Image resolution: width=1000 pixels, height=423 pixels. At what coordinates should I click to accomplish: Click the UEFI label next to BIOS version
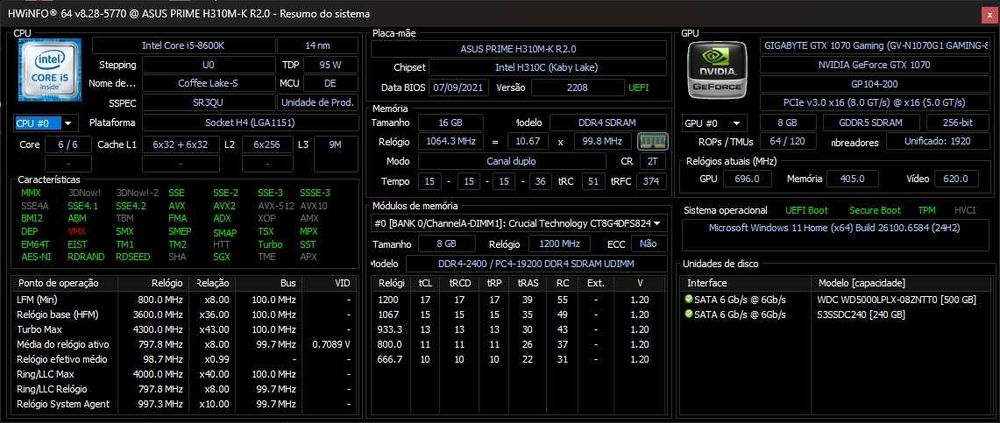tap(639, 87)
